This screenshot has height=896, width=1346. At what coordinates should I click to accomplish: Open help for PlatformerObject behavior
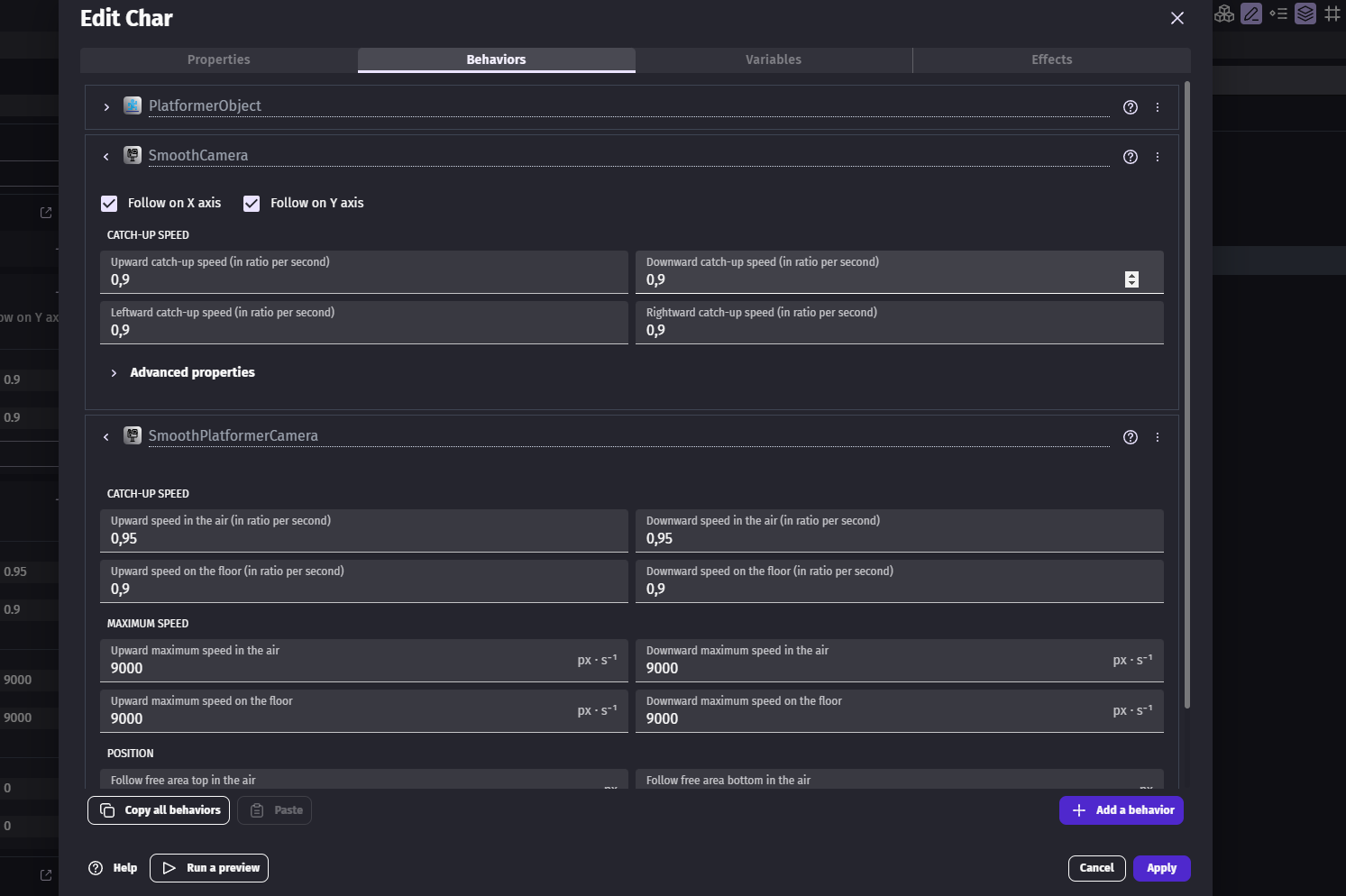1131,107
